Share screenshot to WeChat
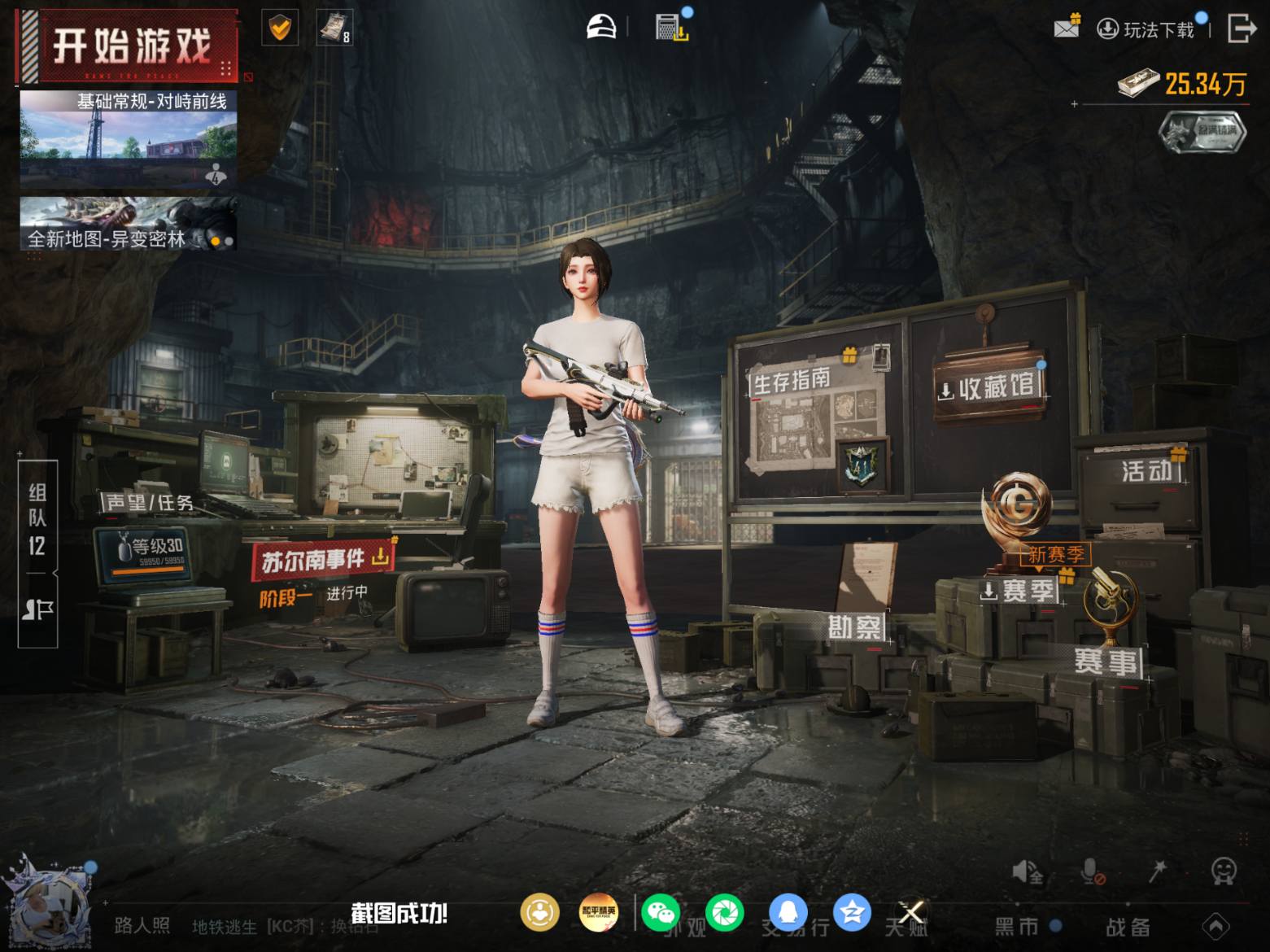The image size is (1270, 952). tap(661, 912)
